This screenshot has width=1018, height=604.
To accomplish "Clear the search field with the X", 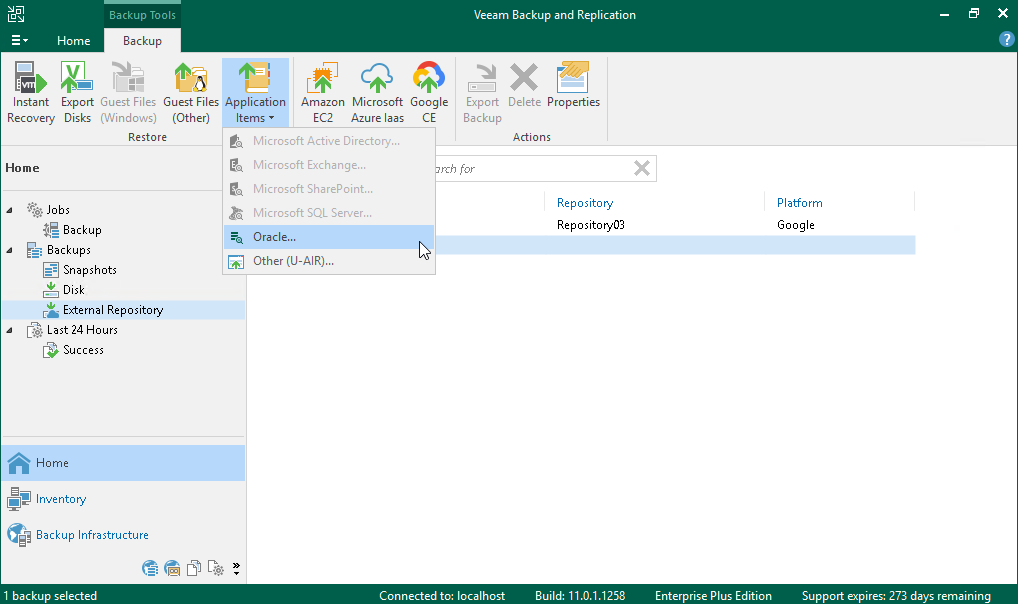I will pyautogui.click(x=641, y=169).
